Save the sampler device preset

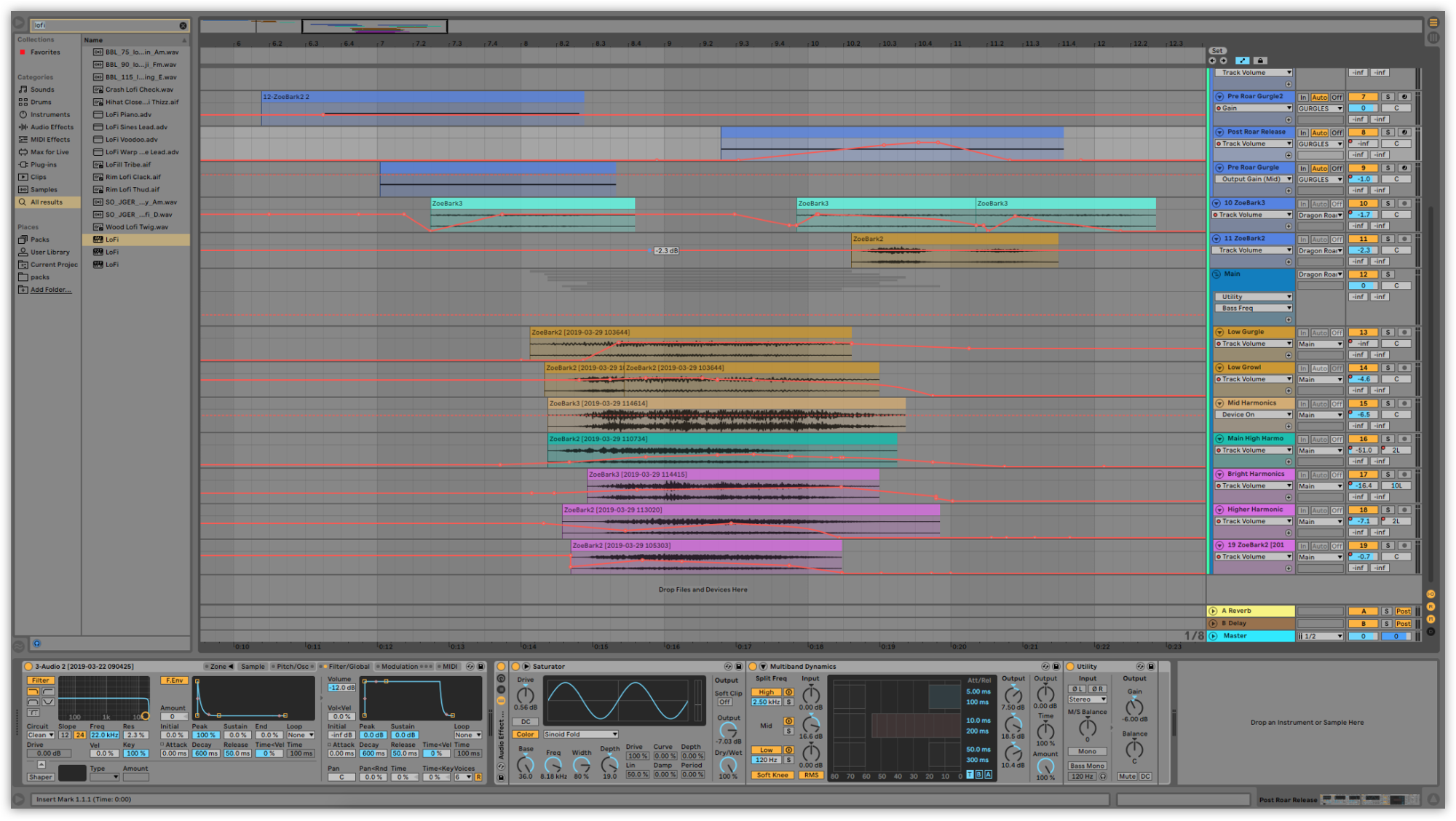click(480, 666)
